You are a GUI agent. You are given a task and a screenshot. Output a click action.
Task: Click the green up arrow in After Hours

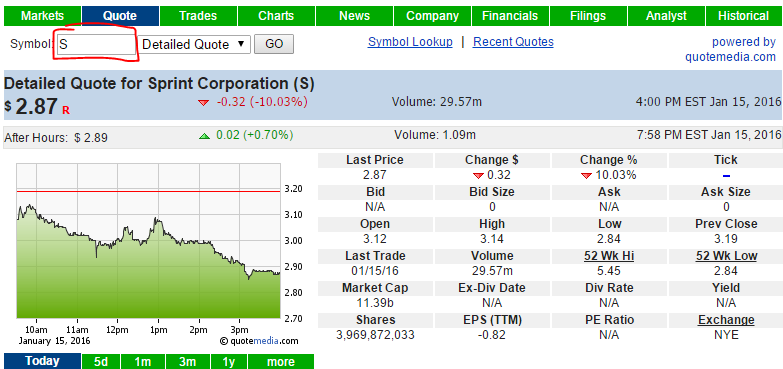coord(204,136)
